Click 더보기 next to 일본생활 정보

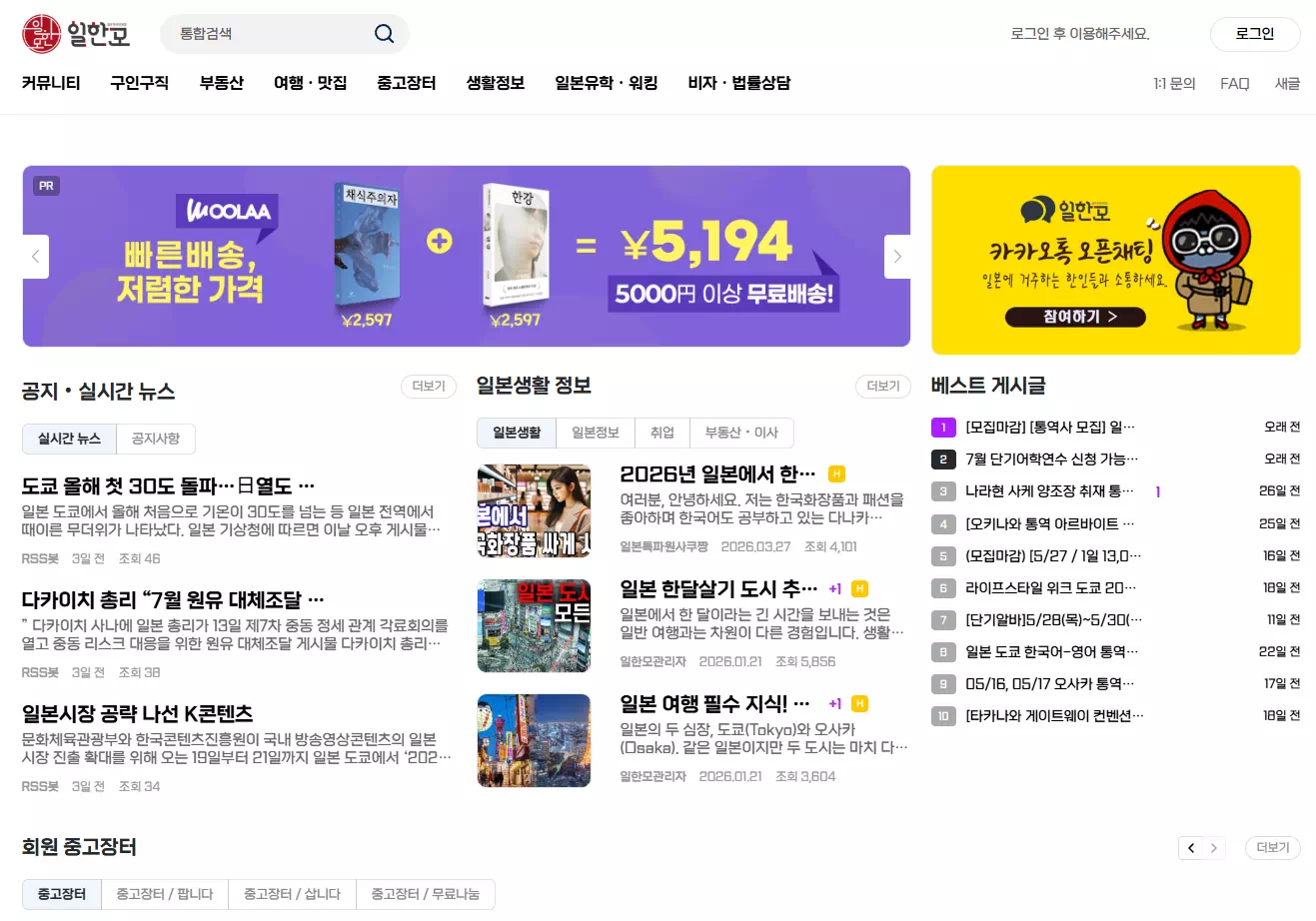(883, 387)
